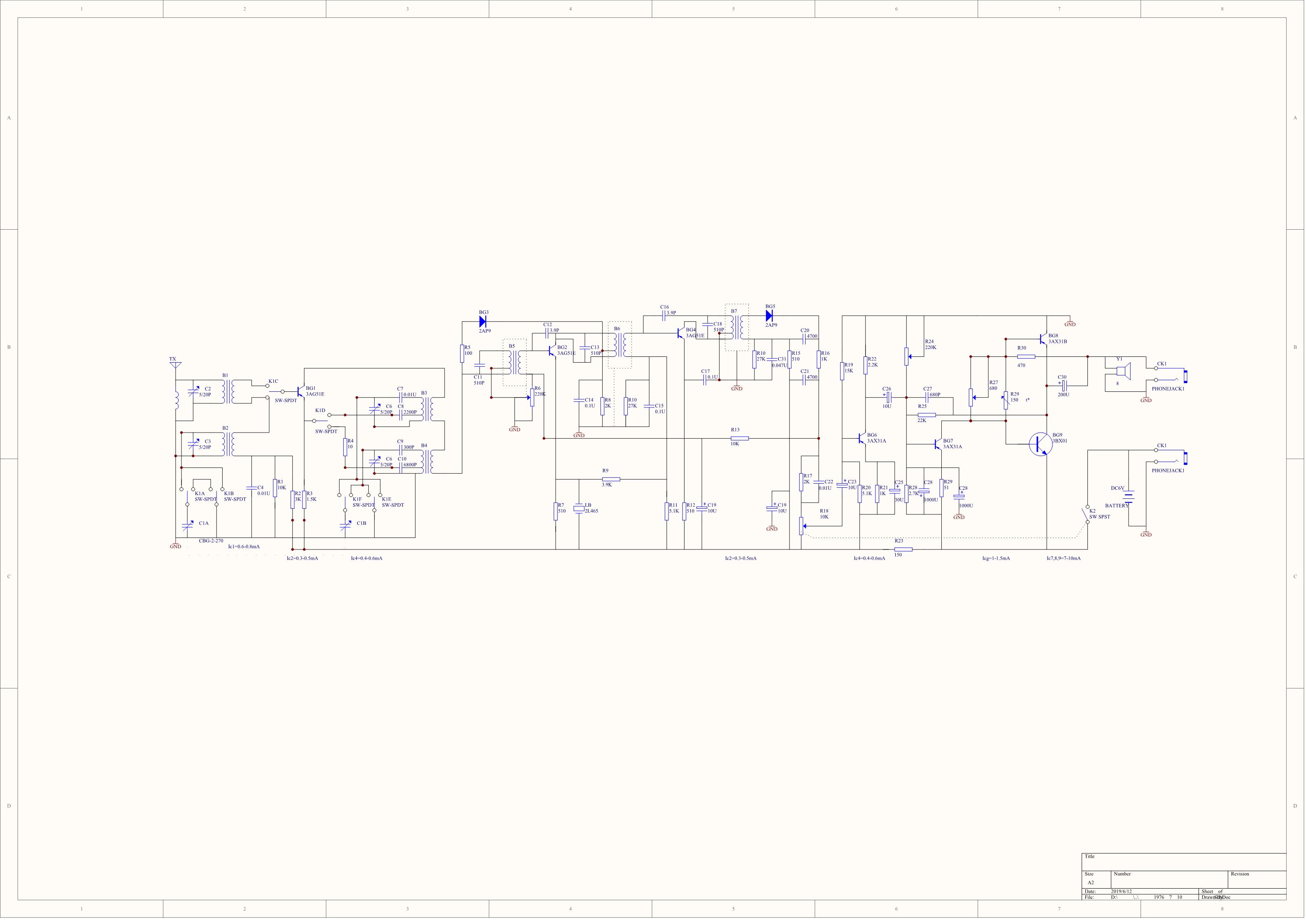Toggle SW-SPDT switch K1F
Image resolution: width=1306 pixels, height=924 pixels.
tap(347, 500)
